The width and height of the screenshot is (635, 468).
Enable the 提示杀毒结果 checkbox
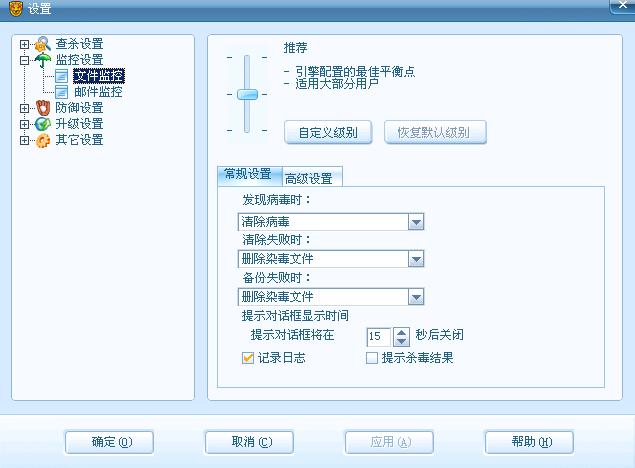click(371, 358)
